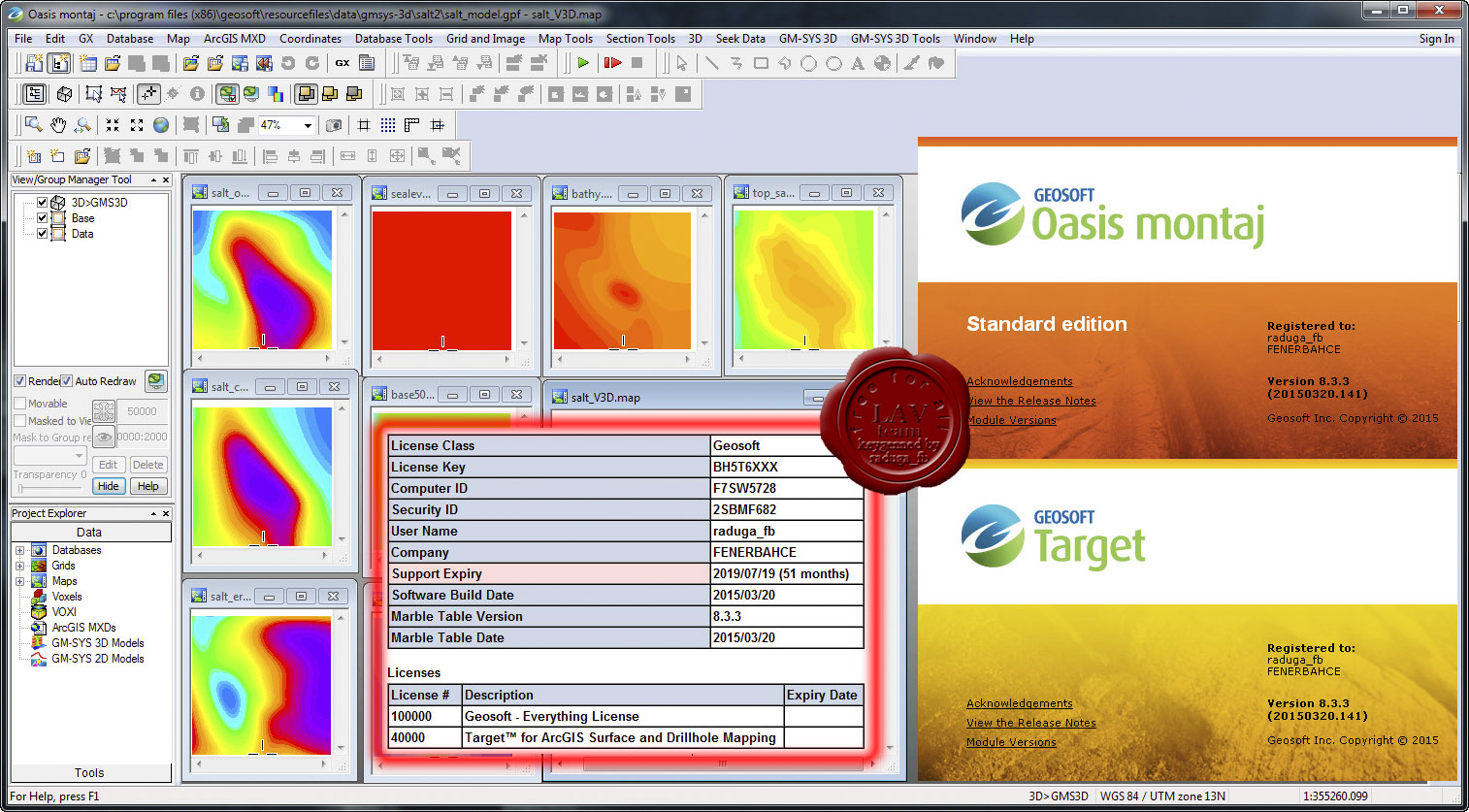The width and height of the screenshot is (1469, 812).
Task: Collapse the View/Group Manager Tool panel arrow
Action: click(153, 180)
